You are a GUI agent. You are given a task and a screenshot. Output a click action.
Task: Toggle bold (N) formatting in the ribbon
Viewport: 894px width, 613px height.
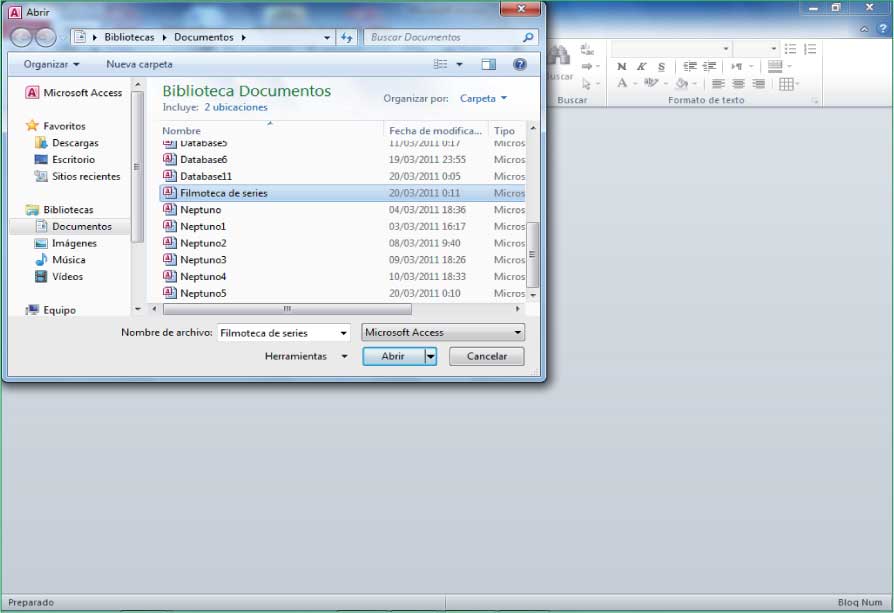(621, 67)
